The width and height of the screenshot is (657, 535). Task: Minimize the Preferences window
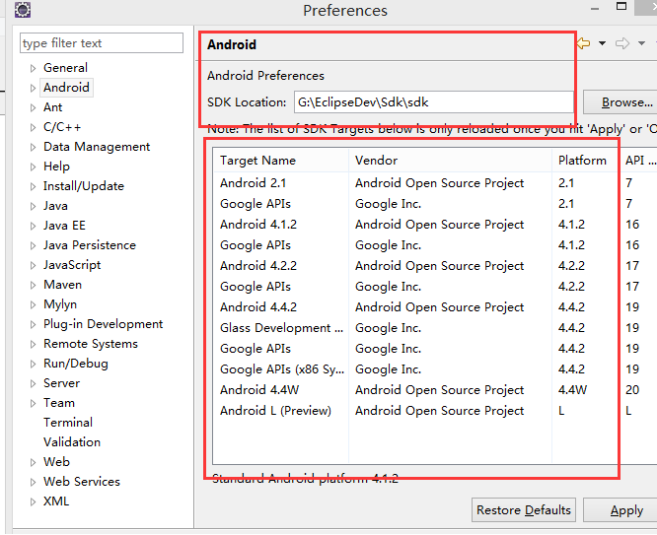(595, 9)
